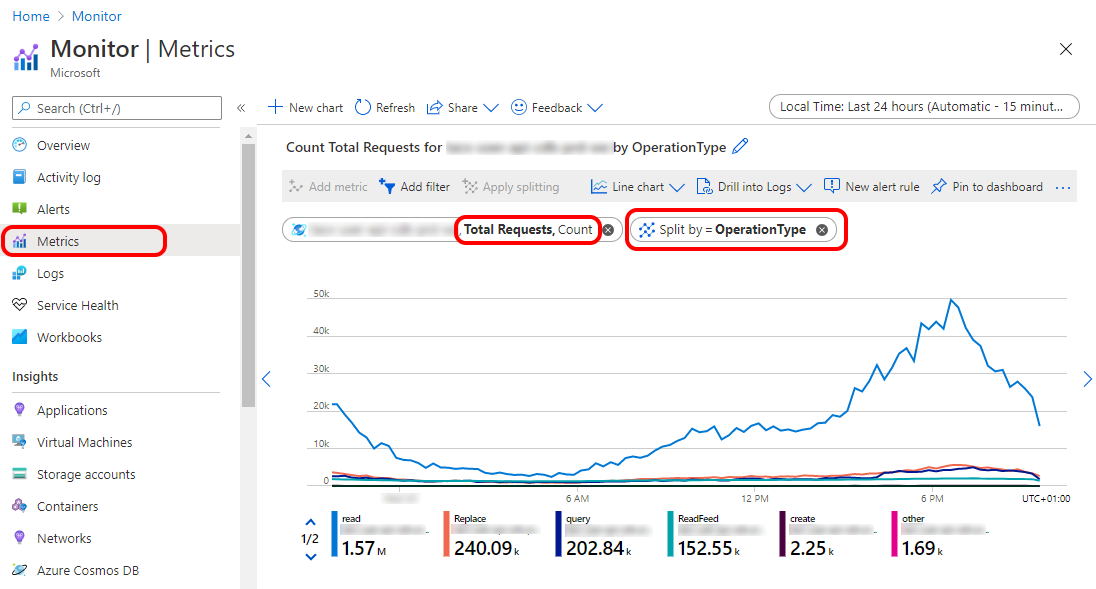Click the pencil icon to edit chart title

[x=740, y=147]
